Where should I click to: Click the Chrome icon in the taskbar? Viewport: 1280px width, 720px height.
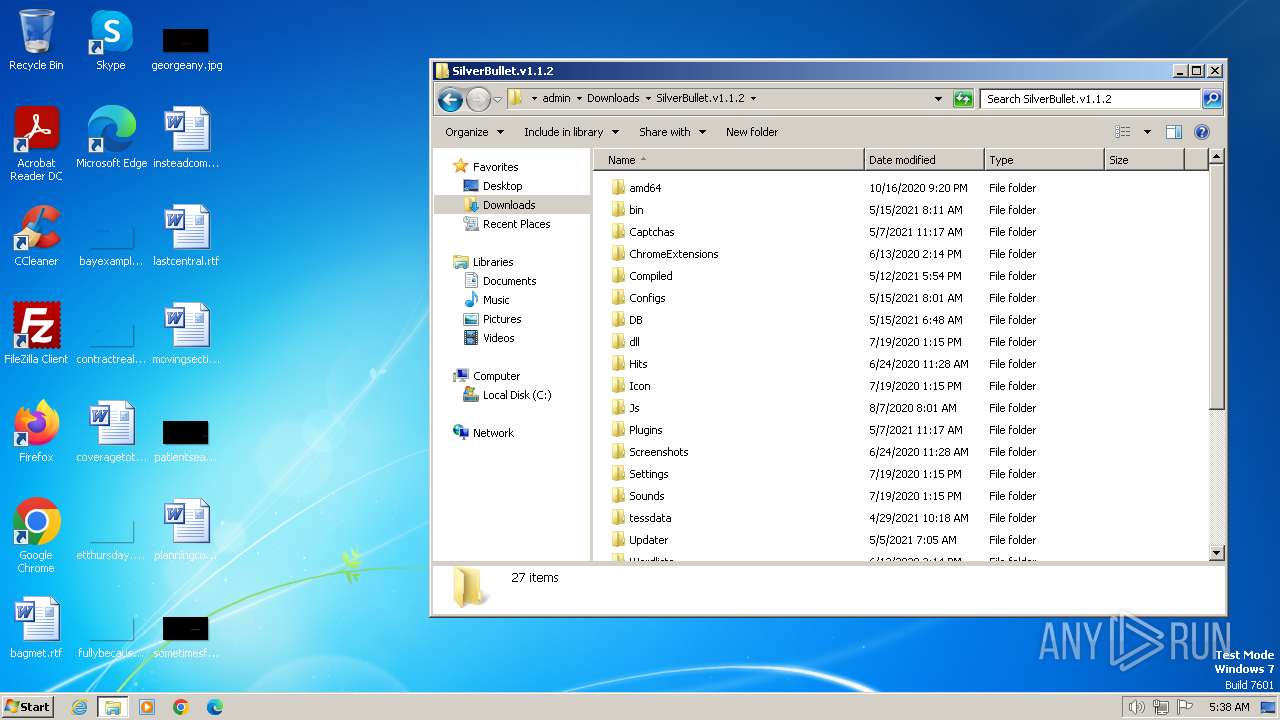point(181,707)
